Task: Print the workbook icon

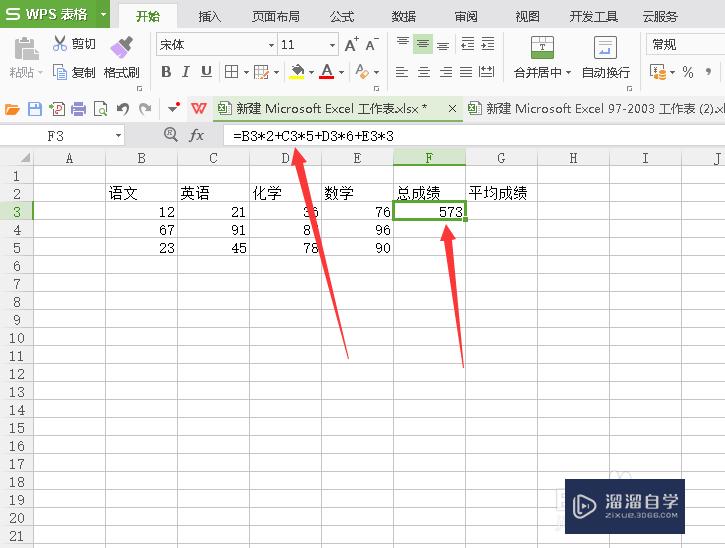Action: point(79,109)
